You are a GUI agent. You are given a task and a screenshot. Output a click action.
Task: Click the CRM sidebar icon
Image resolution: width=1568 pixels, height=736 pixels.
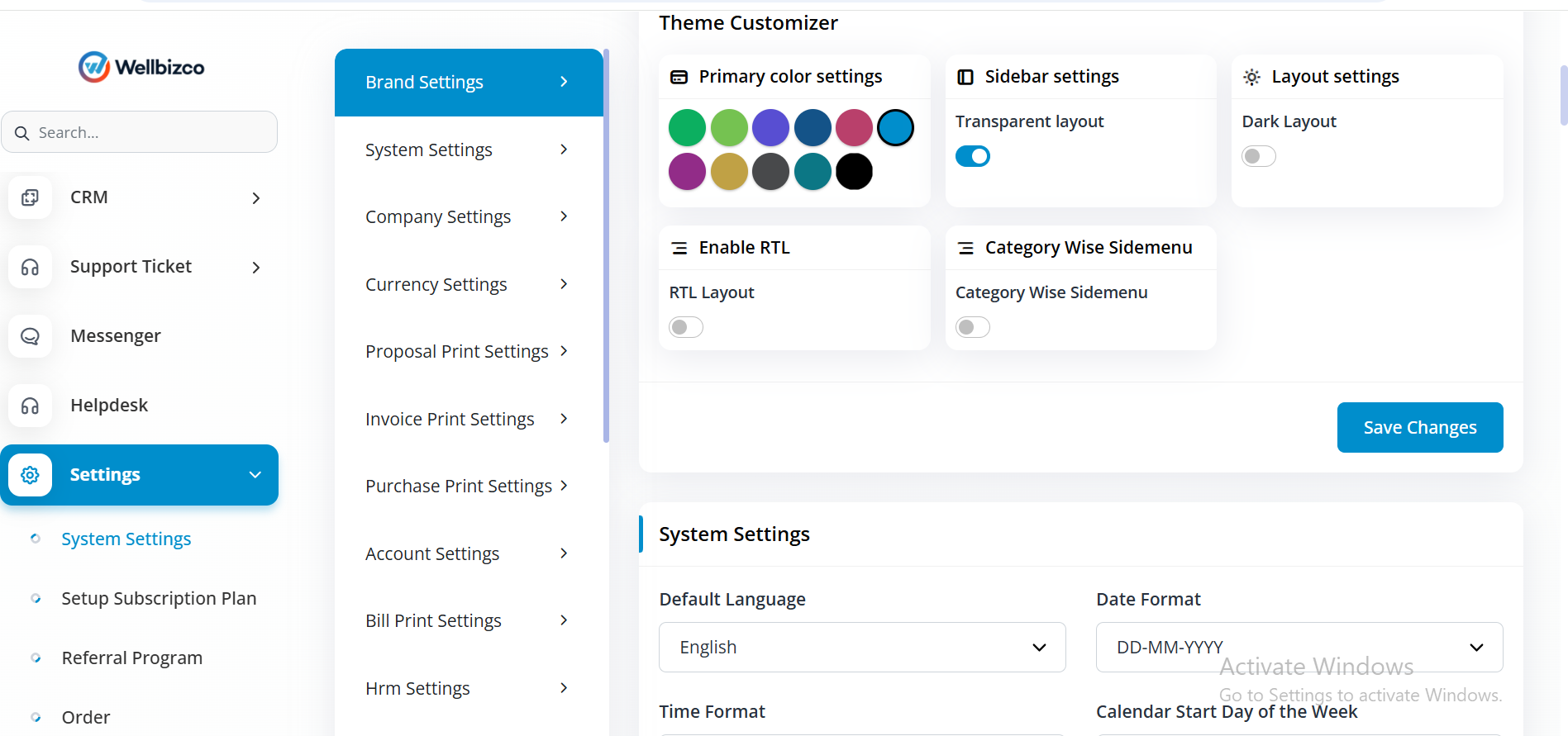click(30, 197)
